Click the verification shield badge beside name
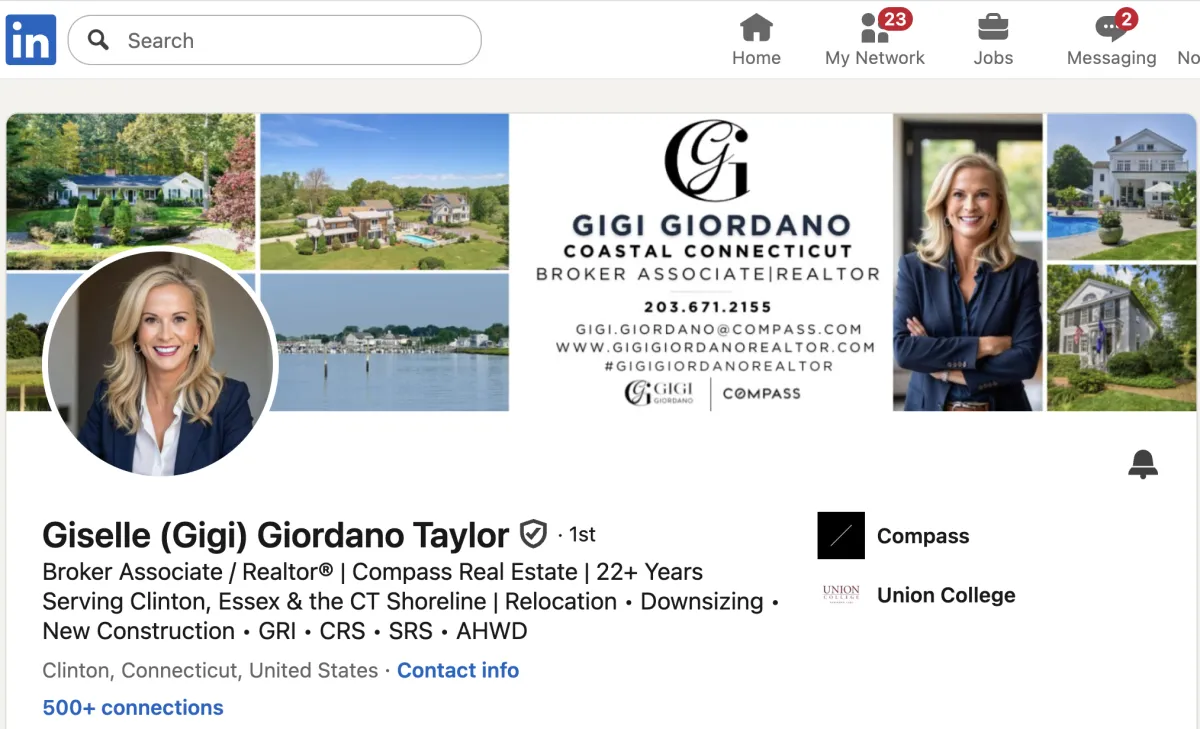 coord(533,535)
